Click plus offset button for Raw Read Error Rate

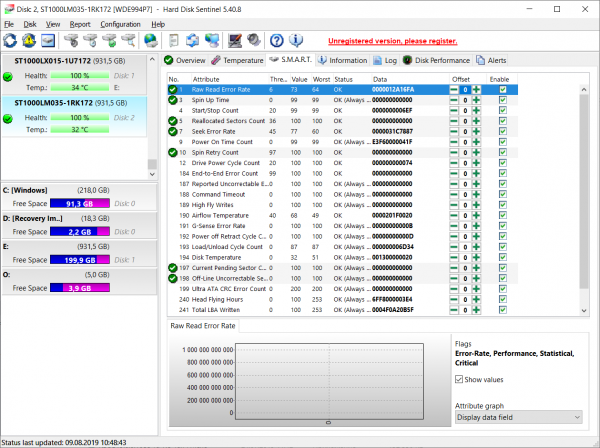coord(476,90)
